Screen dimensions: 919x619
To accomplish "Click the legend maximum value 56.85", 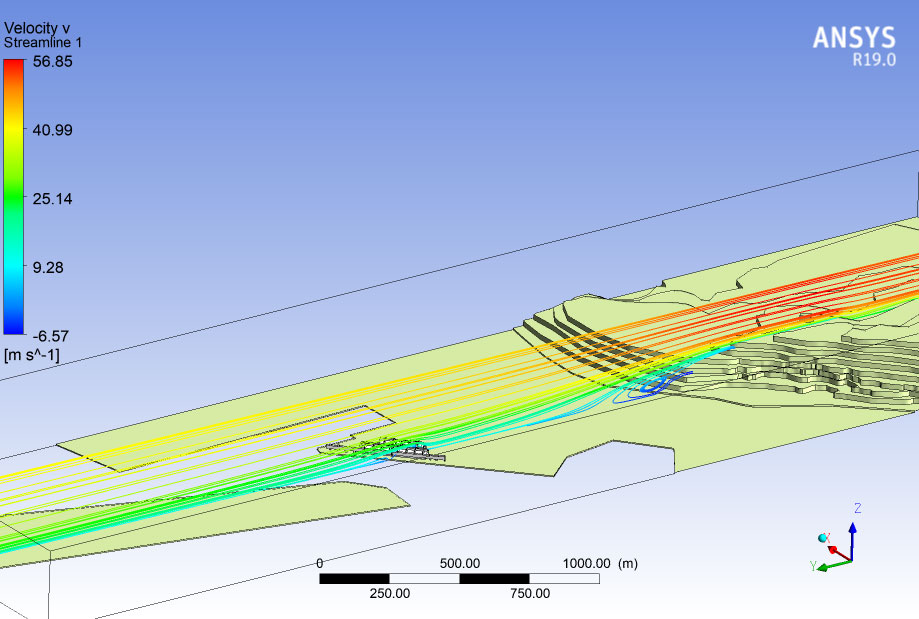I will click(x=52, y=62).
